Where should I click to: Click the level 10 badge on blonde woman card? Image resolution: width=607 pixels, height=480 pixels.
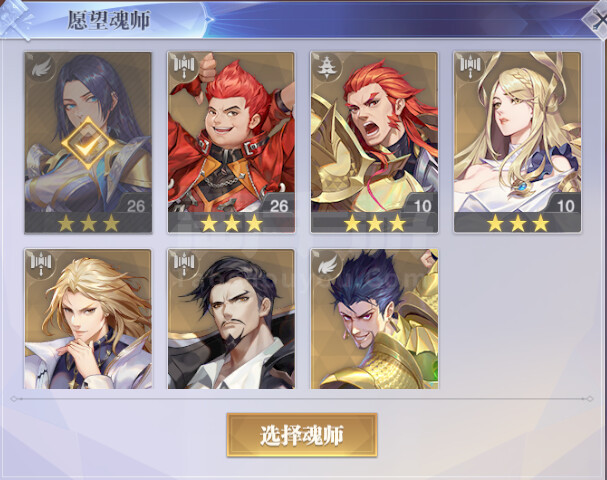566,206
